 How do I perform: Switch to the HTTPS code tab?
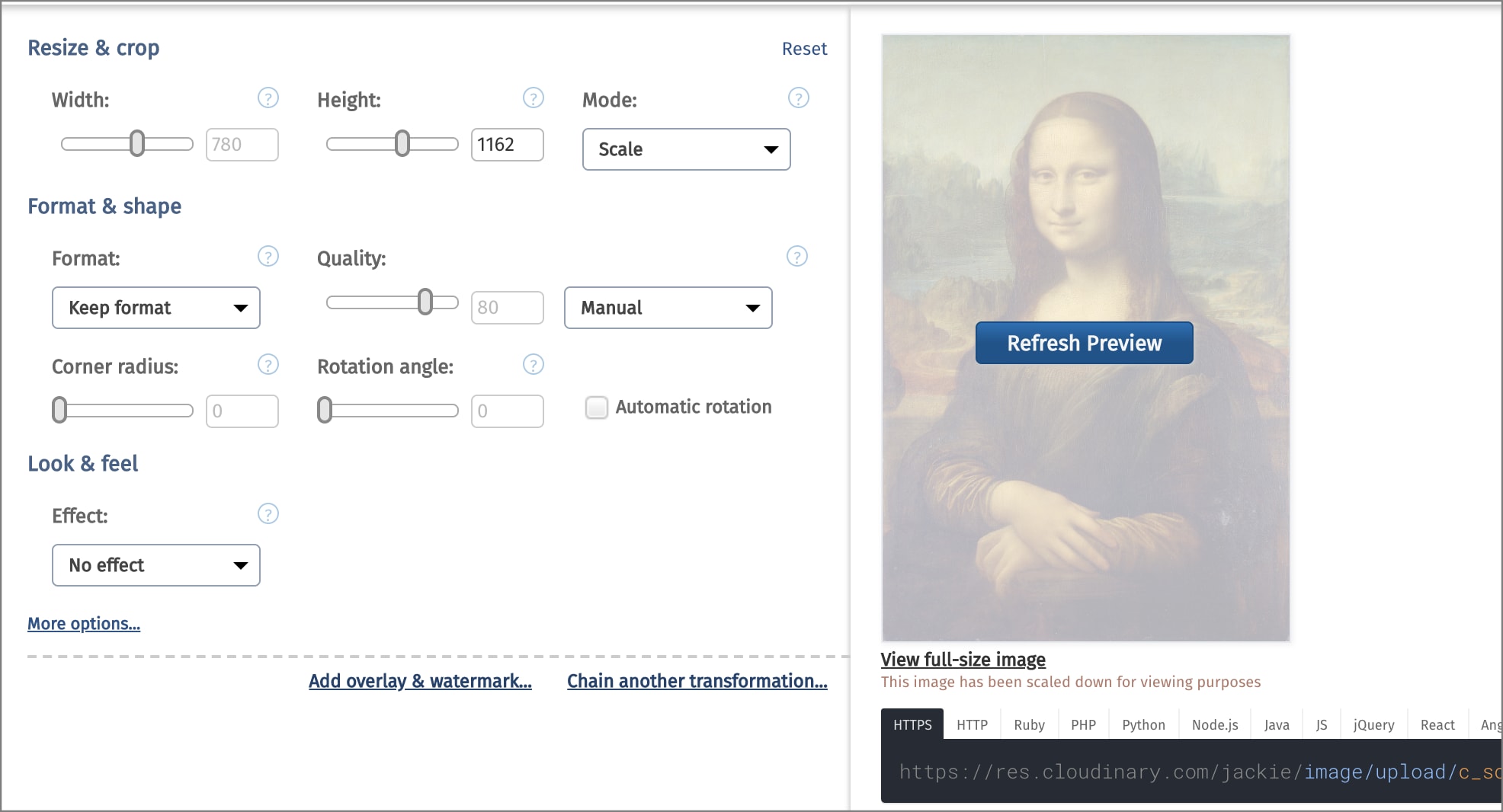(912, 724)
